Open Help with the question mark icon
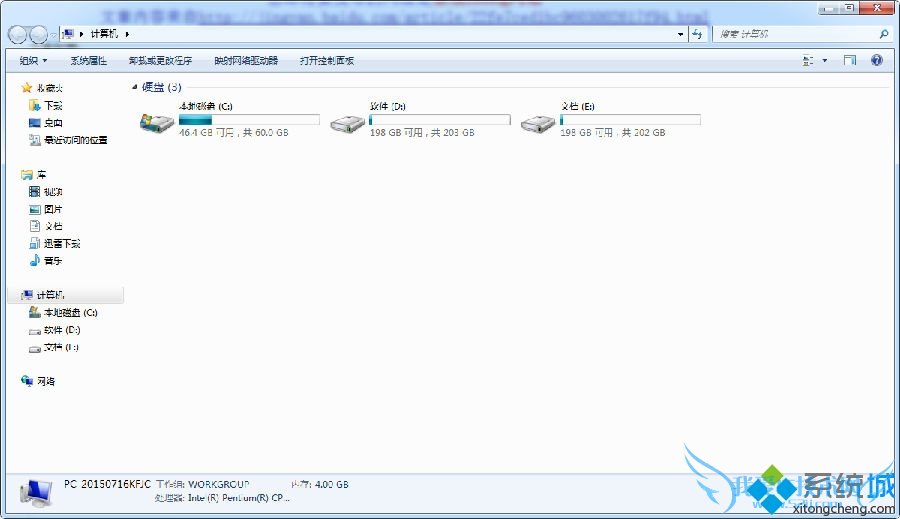This screenshot has height=519, width=900. 876,60
